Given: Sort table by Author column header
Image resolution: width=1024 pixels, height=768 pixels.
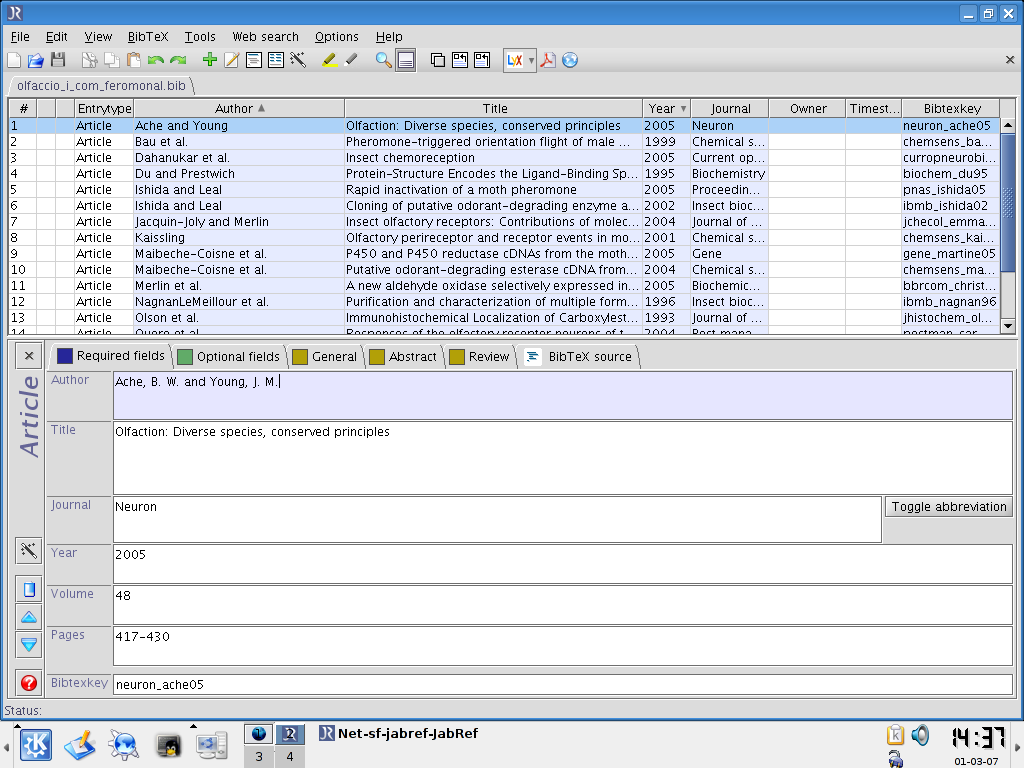Looking at the screenshot, I should pyautogui.click(x=238, y=108).
